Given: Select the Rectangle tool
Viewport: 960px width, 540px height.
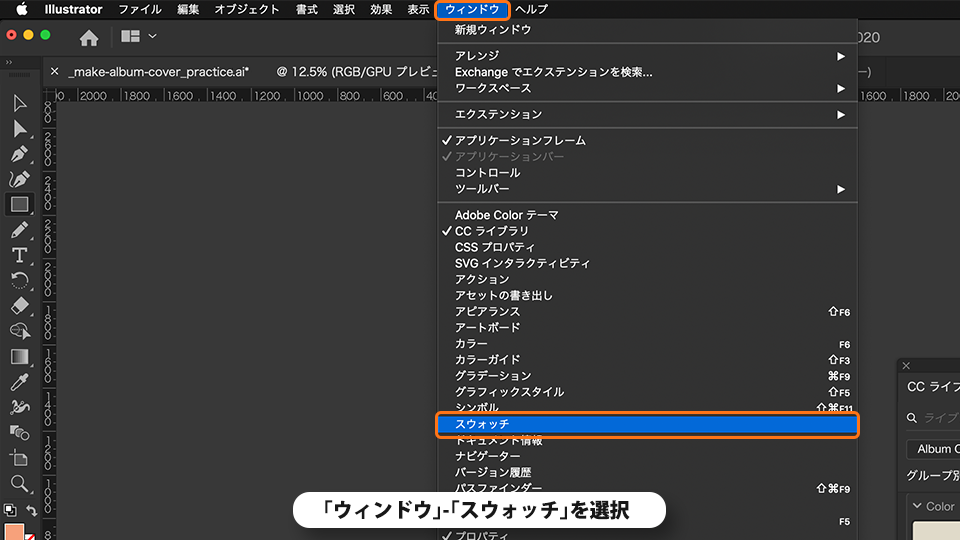Looking at the screenshot, I should (19, 204).
